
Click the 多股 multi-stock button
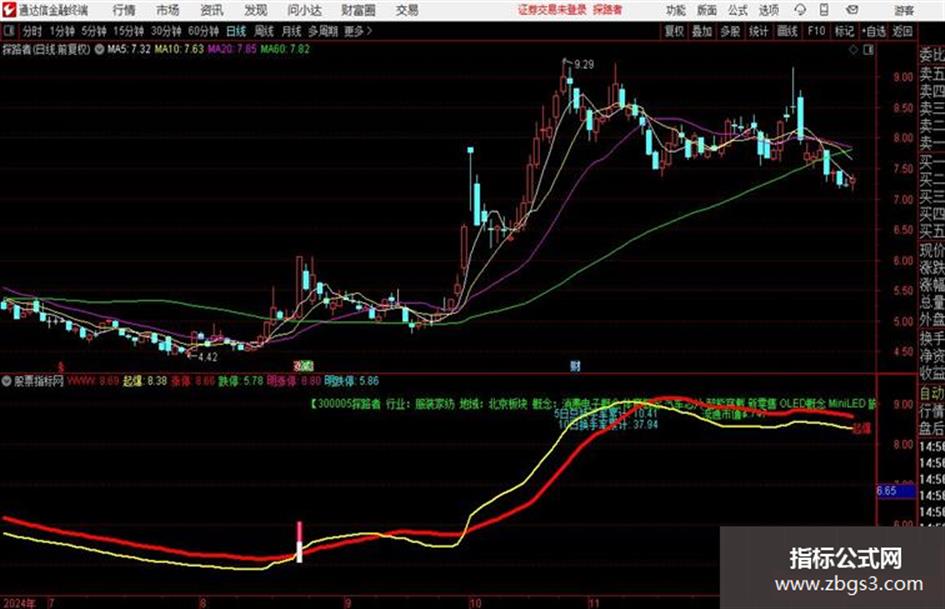pyautogui.click(x=730, y=31)
